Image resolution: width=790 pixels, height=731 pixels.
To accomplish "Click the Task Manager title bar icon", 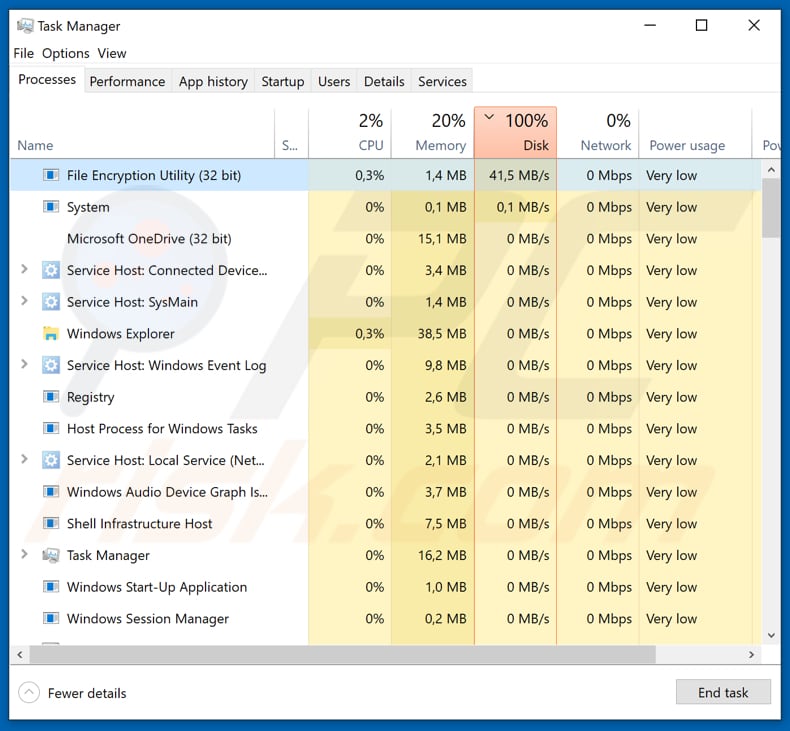I will (25, 26).
